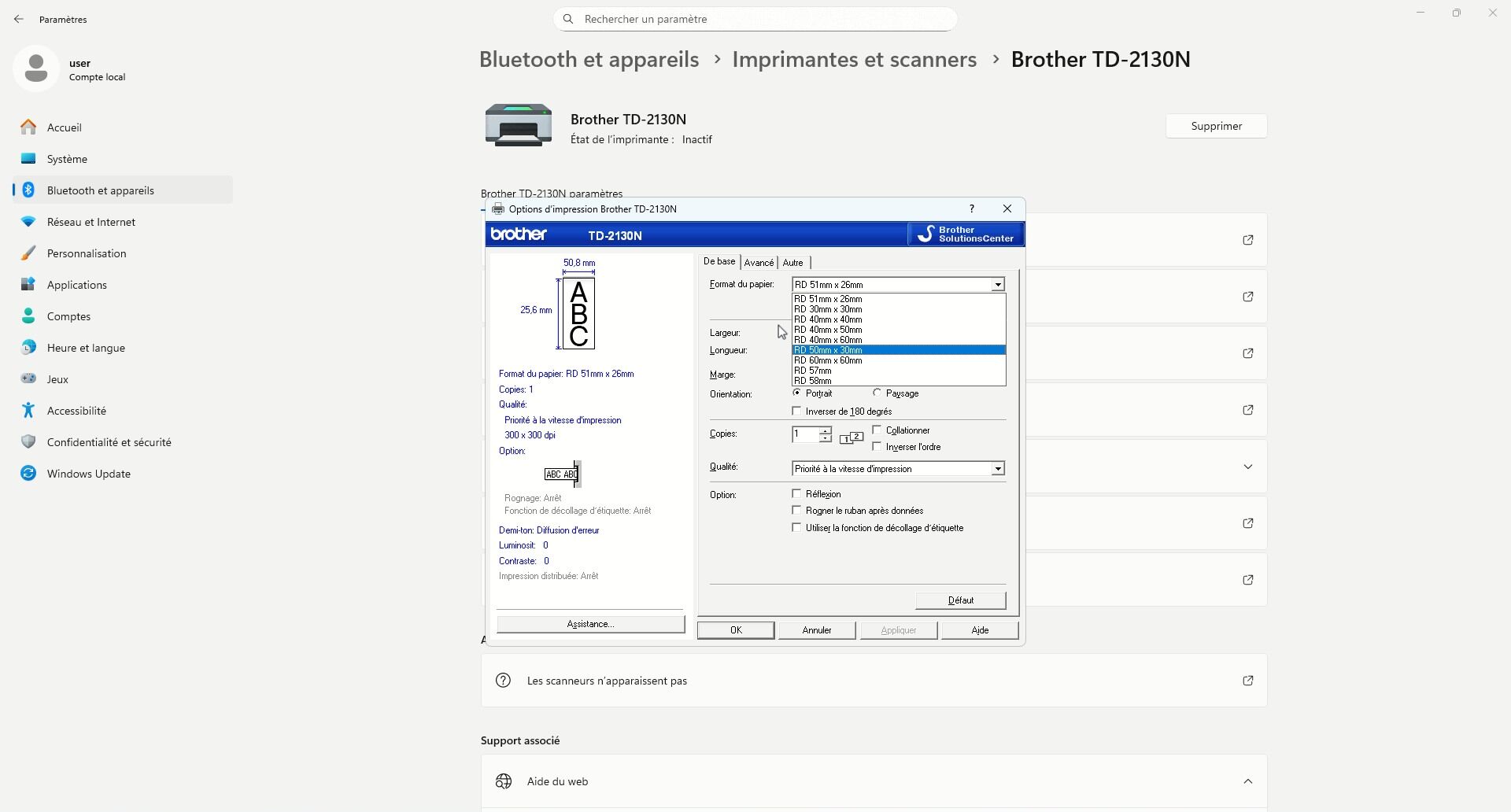Open the Qualité dropdown

899,469
